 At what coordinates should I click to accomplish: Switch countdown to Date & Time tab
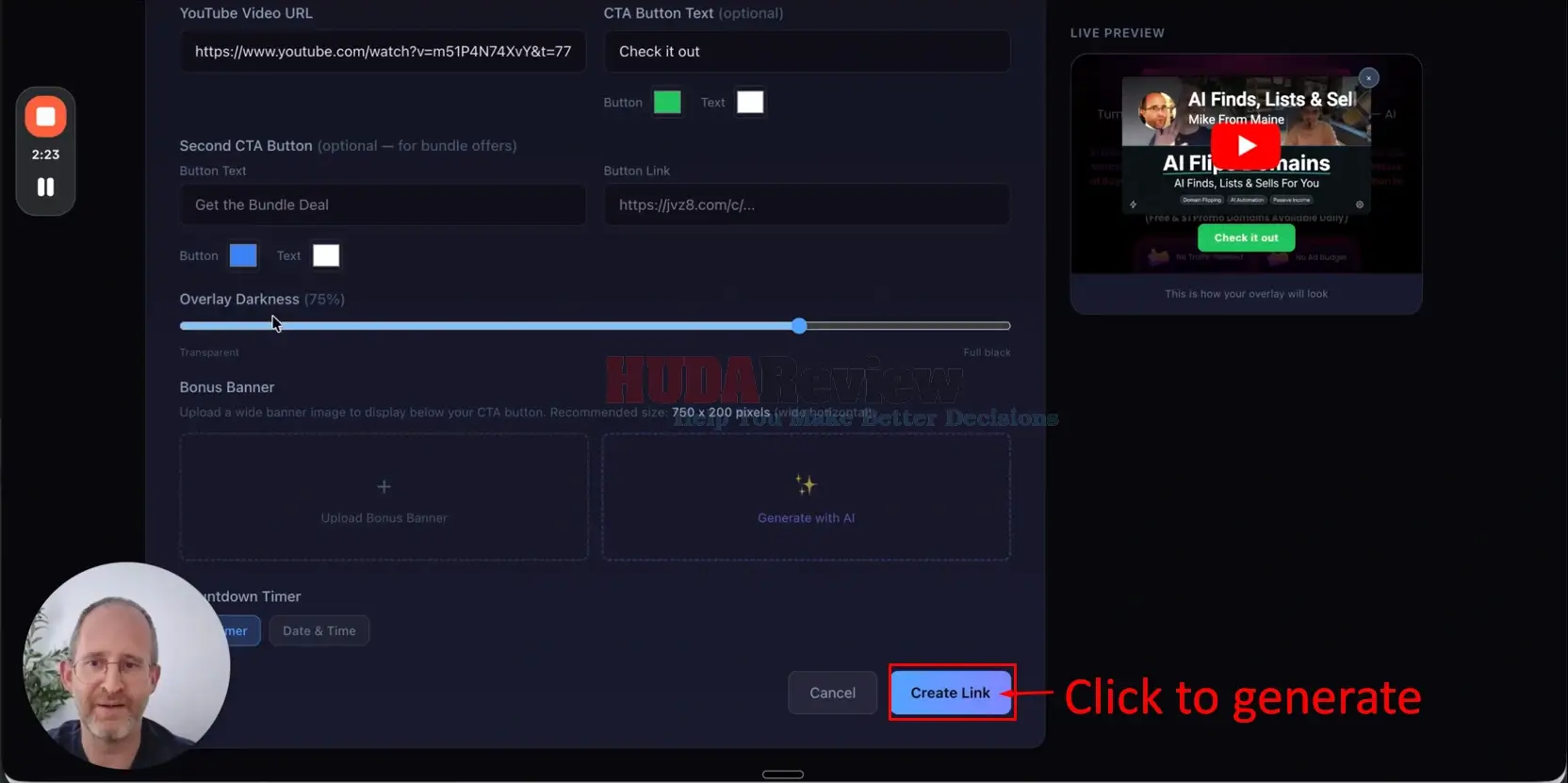tap(319, 630)
